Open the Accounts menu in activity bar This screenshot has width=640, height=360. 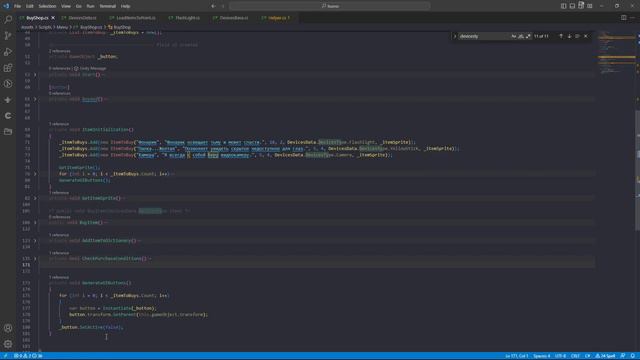pos(8,328)
